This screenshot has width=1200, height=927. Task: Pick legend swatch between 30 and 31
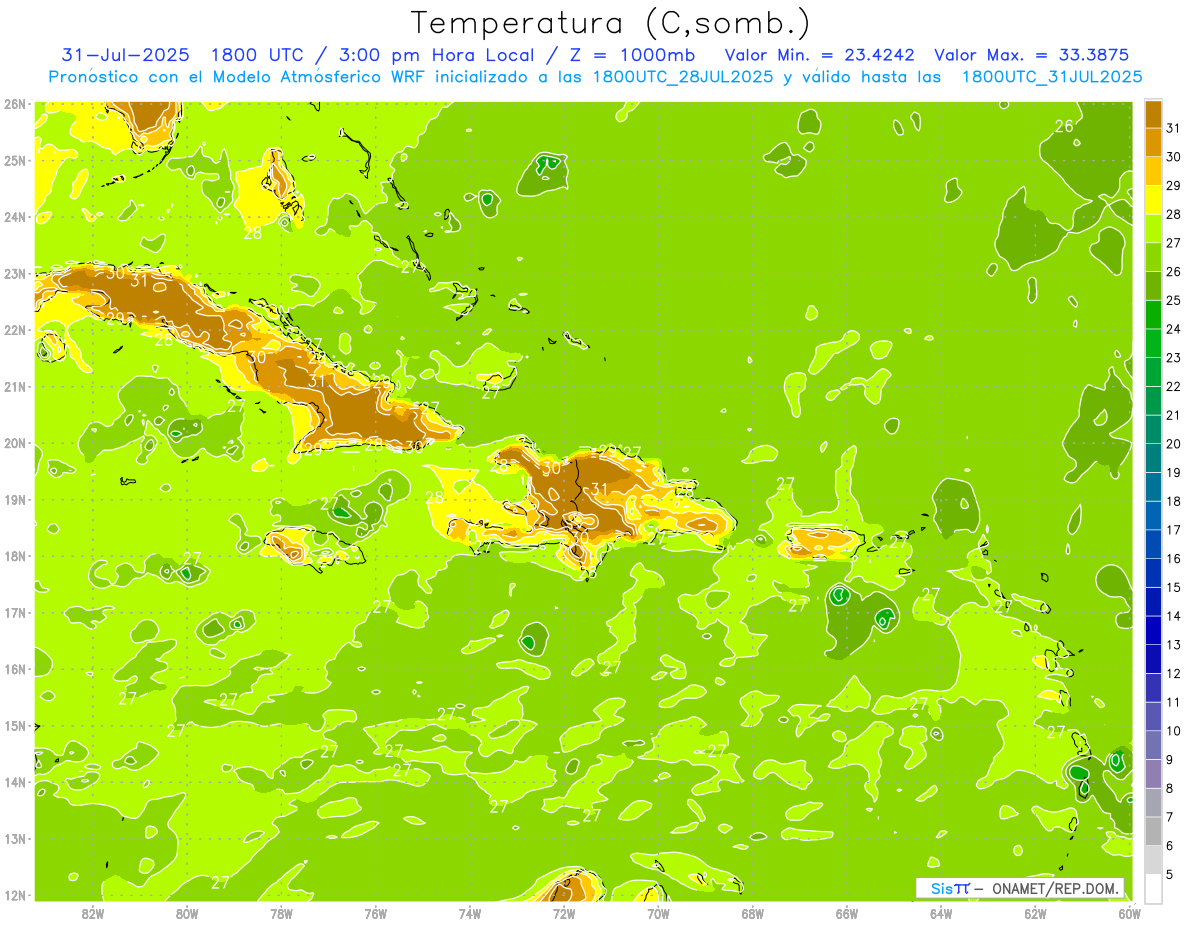(1153, 142)
